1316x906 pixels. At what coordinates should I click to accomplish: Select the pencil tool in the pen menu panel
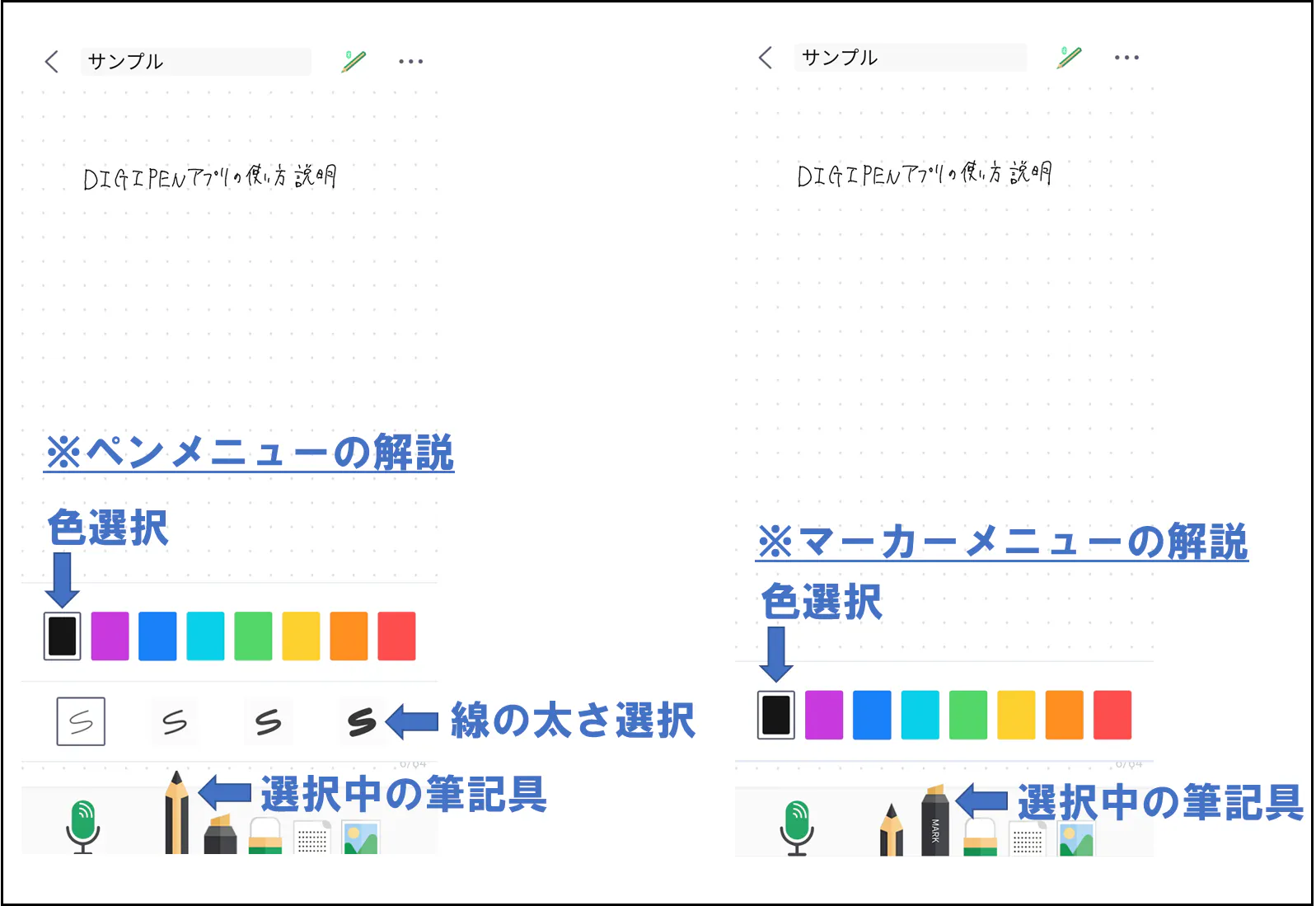(176, 816)
